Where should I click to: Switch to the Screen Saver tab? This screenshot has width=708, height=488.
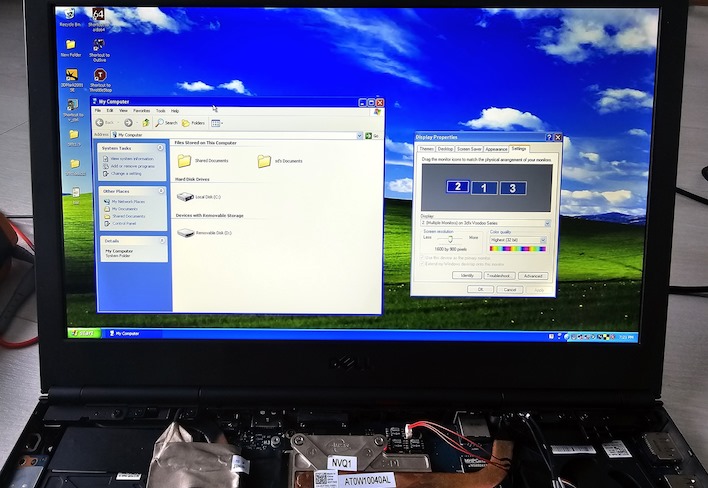point(469,149)
